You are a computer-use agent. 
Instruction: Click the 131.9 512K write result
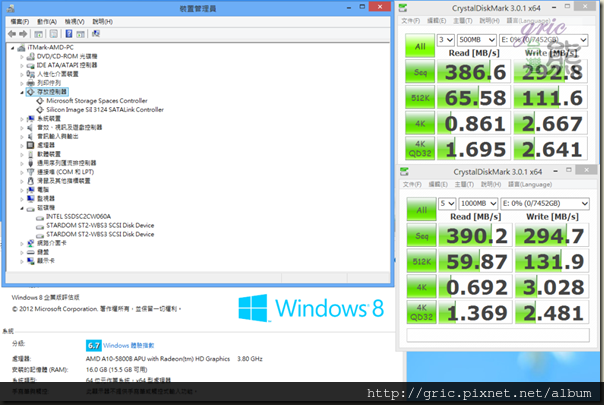coord(552,261)
